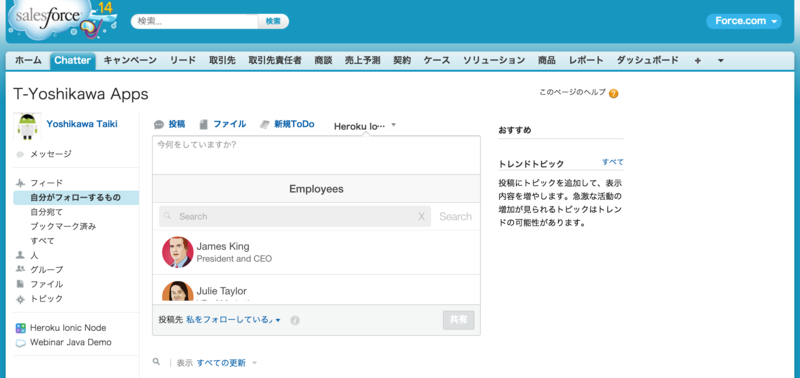Click the 新規ToDo publisher link
This screenshot has height=378, width=800.
(294, 124)
